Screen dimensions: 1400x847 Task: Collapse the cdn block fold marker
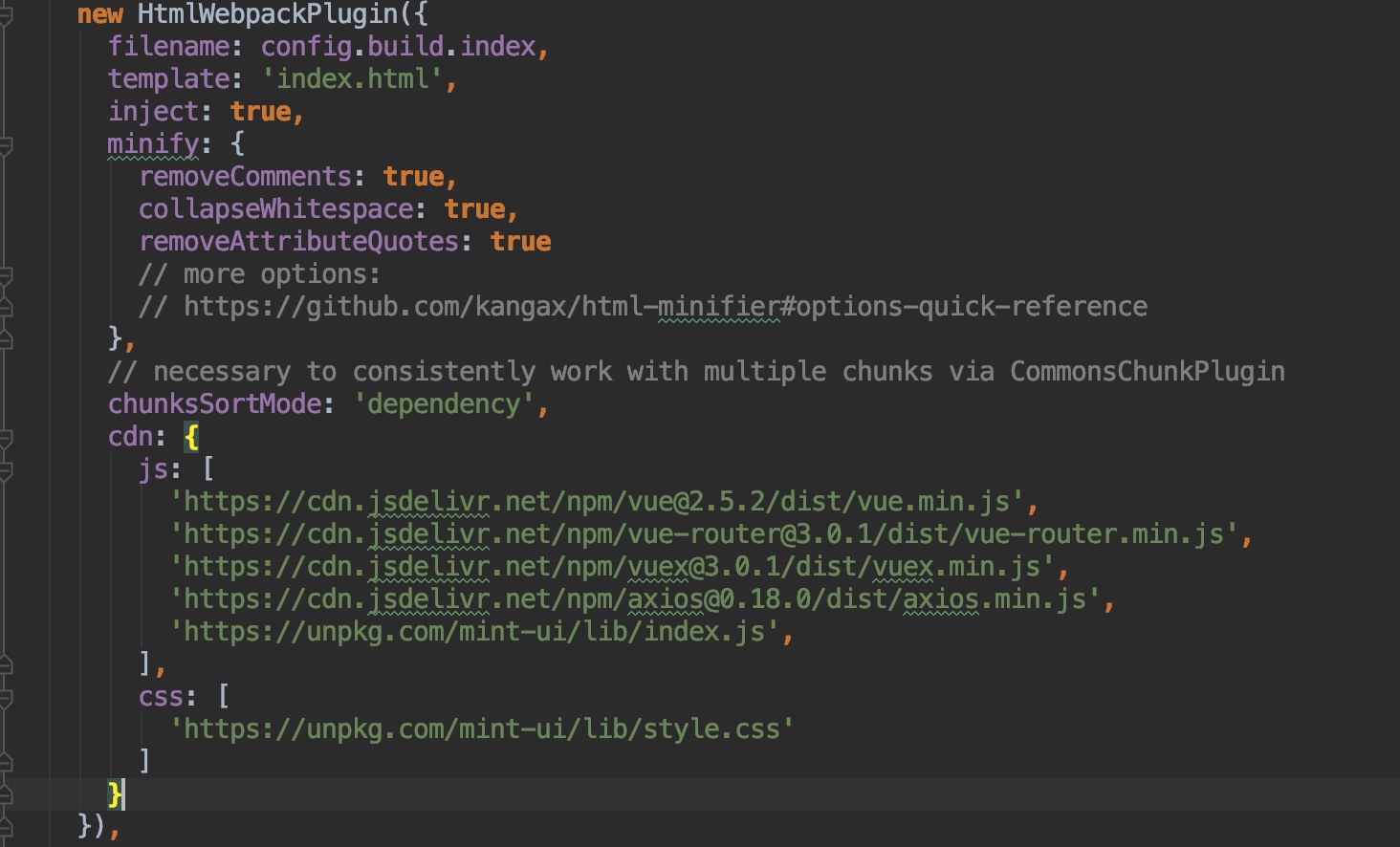[5, 439]
